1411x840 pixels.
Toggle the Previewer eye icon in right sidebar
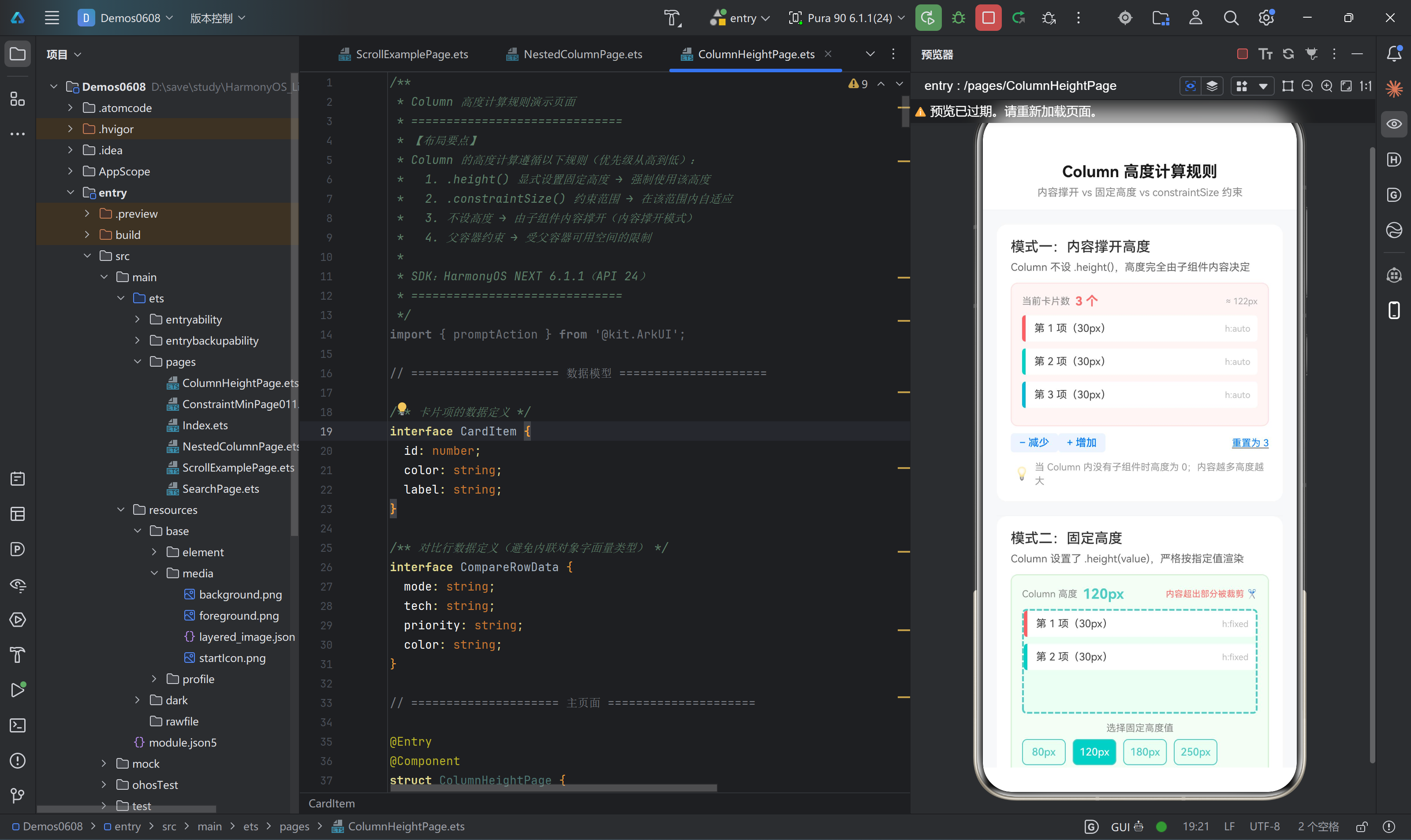tap(1393, 124)
